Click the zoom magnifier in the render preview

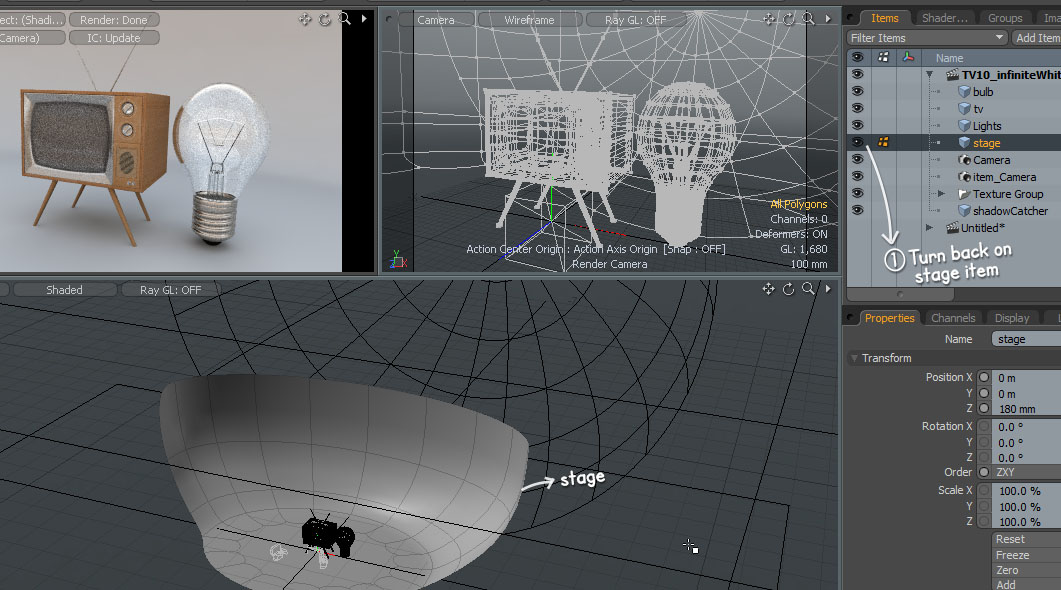point(344,19)
